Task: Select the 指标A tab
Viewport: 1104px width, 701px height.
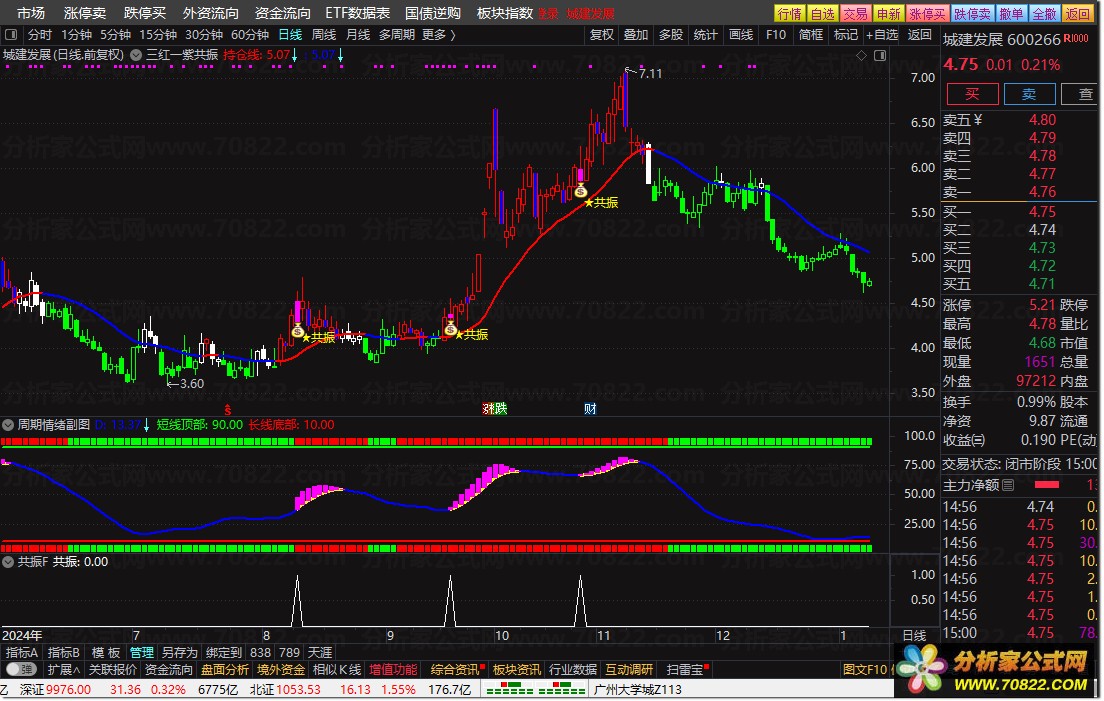Action: 22,652
